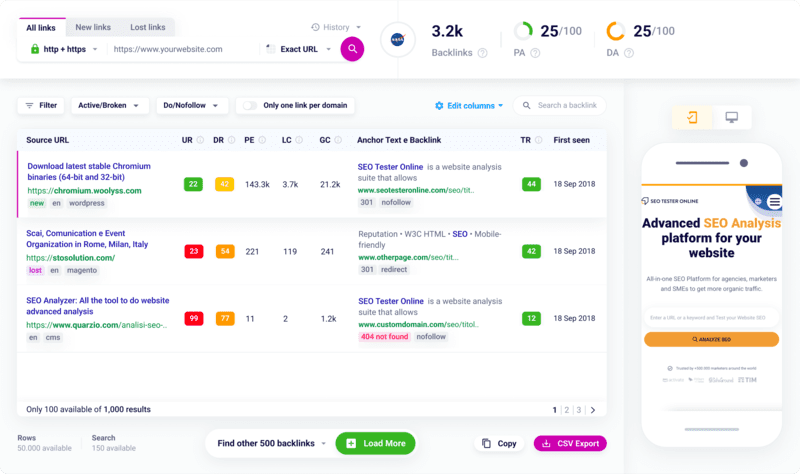This screenshot has height=474, width=800.
Task: Open the stosolution.com source link
Action: click(x=70, y=258)
